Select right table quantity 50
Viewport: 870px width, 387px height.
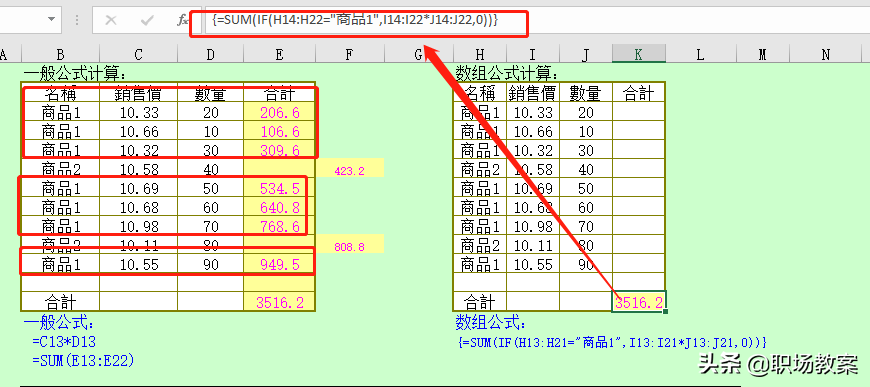coord(586,188)
